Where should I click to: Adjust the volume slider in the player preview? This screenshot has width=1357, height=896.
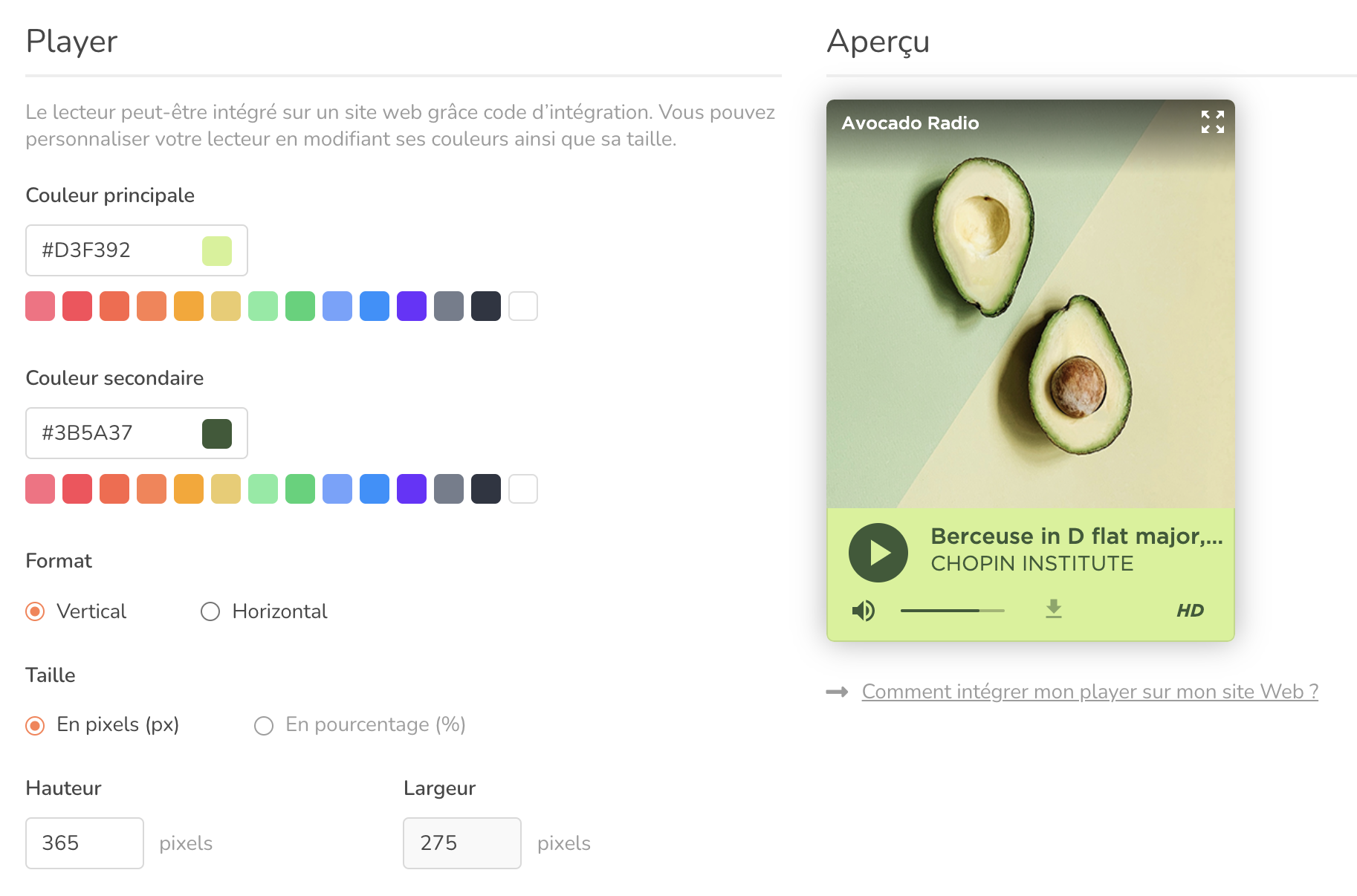click(x=953, y=611)
